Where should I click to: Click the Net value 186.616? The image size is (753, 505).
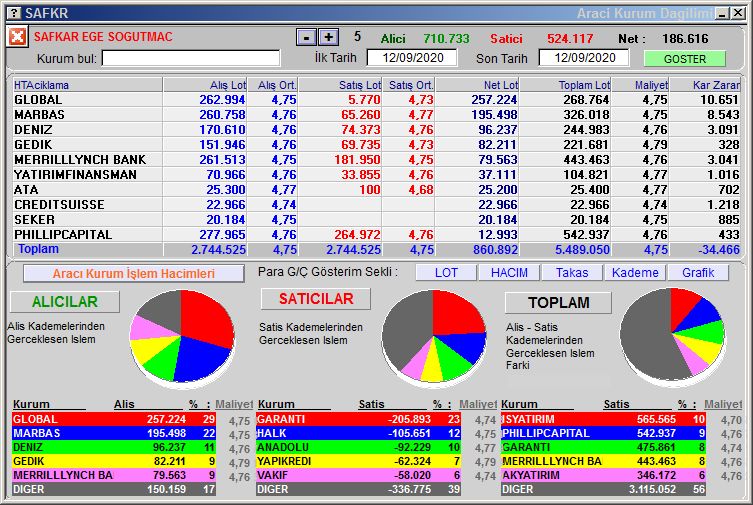point(685,38)
